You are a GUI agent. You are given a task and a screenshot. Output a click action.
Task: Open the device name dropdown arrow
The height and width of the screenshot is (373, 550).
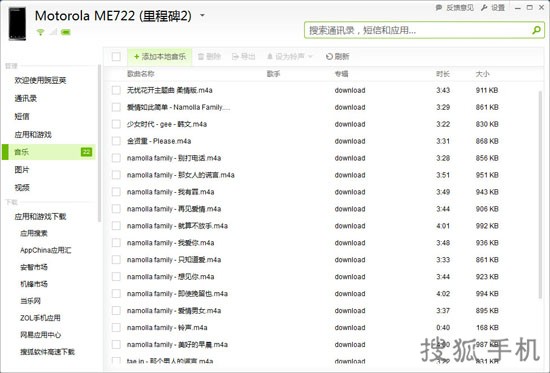[x=202, y=15]
